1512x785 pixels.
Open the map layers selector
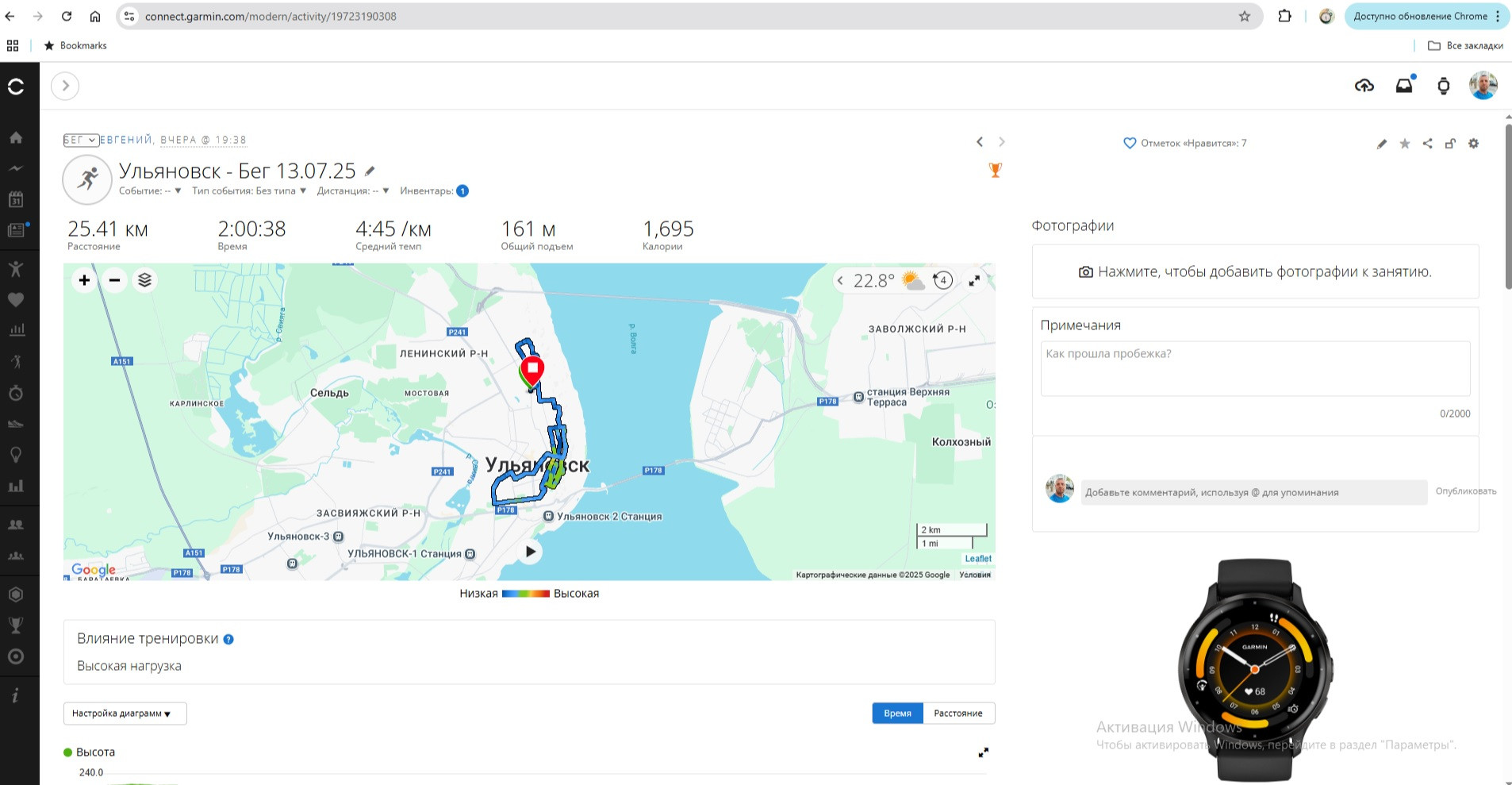click(x=144, y=280)
